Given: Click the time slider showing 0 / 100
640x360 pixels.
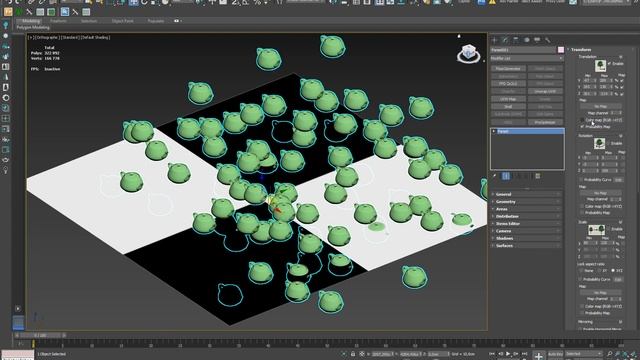Looking at the screenshot, I should pyautogui.click(x=40, y=335).
